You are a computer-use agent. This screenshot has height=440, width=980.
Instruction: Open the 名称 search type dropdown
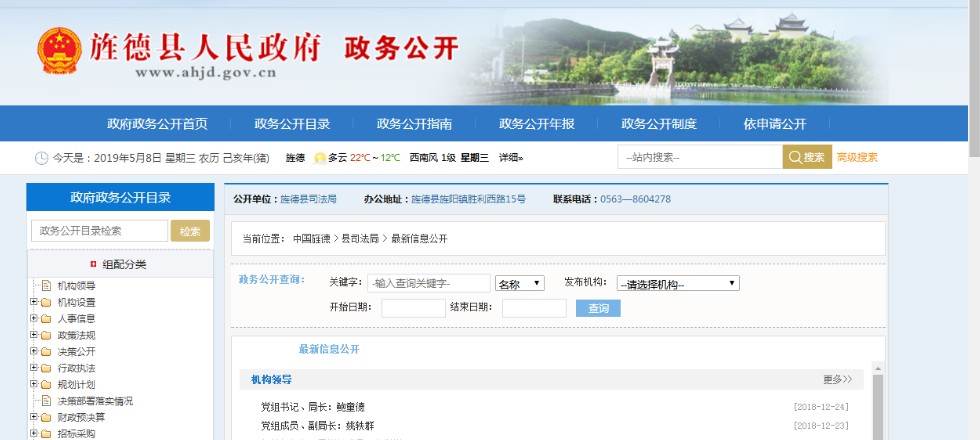click(x=519, y=283)
